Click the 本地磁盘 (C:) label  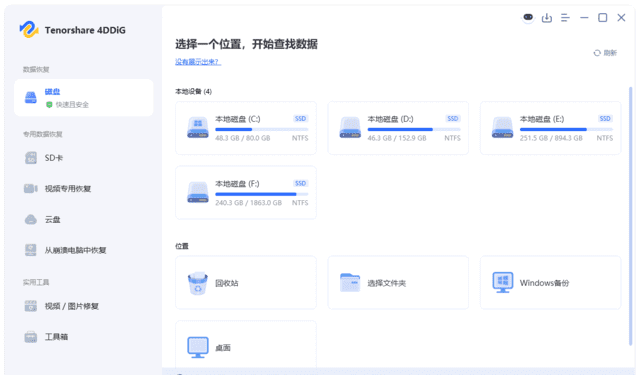click(x=238, y=119)
